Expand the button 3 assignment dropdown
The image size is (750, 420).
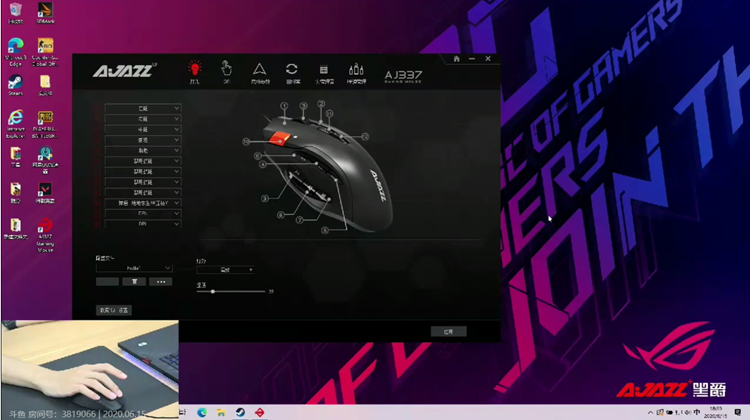point(143,130)
